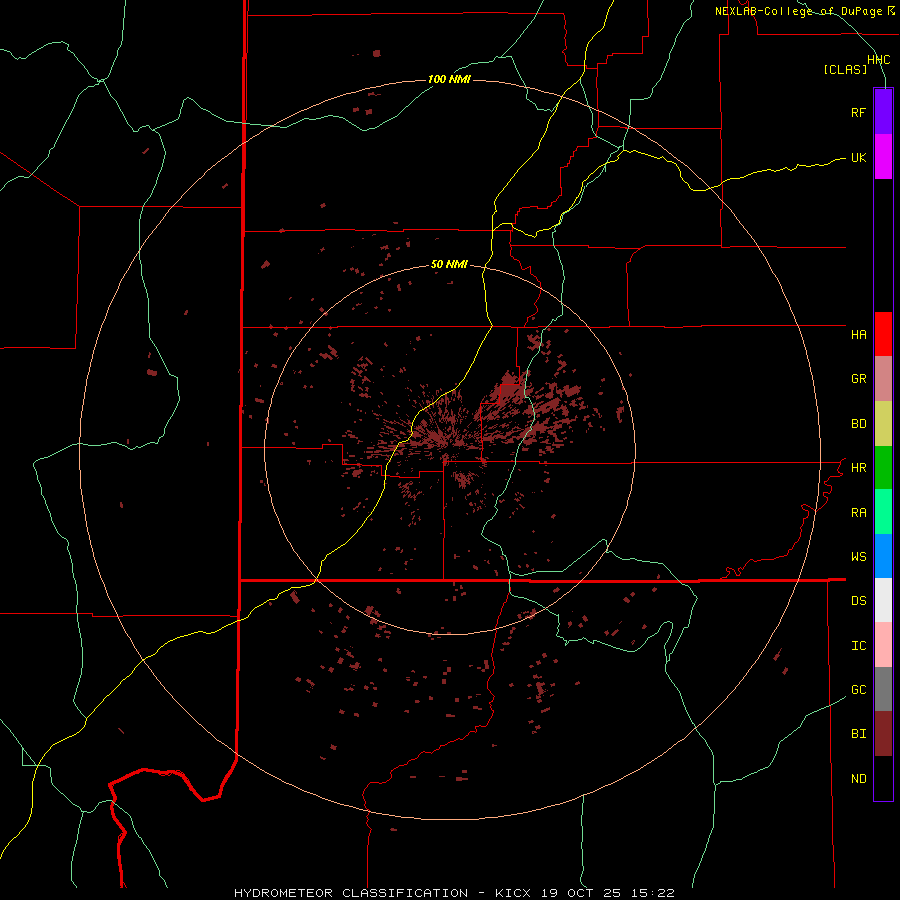900x900 pixels.
Task: Click the yellow BD legend swatch
Action: [883, 424]
